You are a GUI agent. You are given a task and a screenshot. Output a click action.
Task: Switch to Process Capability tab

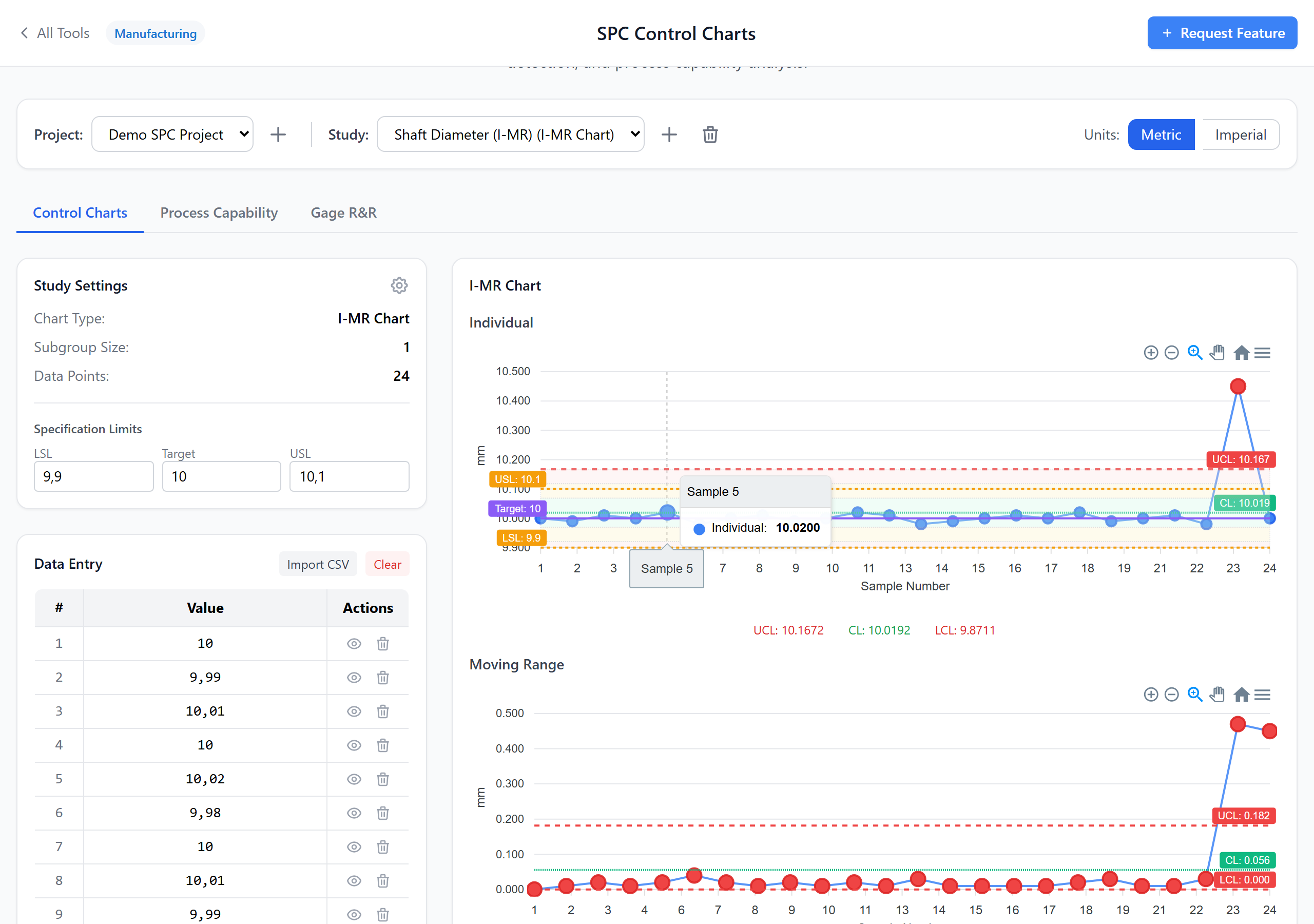219,213
